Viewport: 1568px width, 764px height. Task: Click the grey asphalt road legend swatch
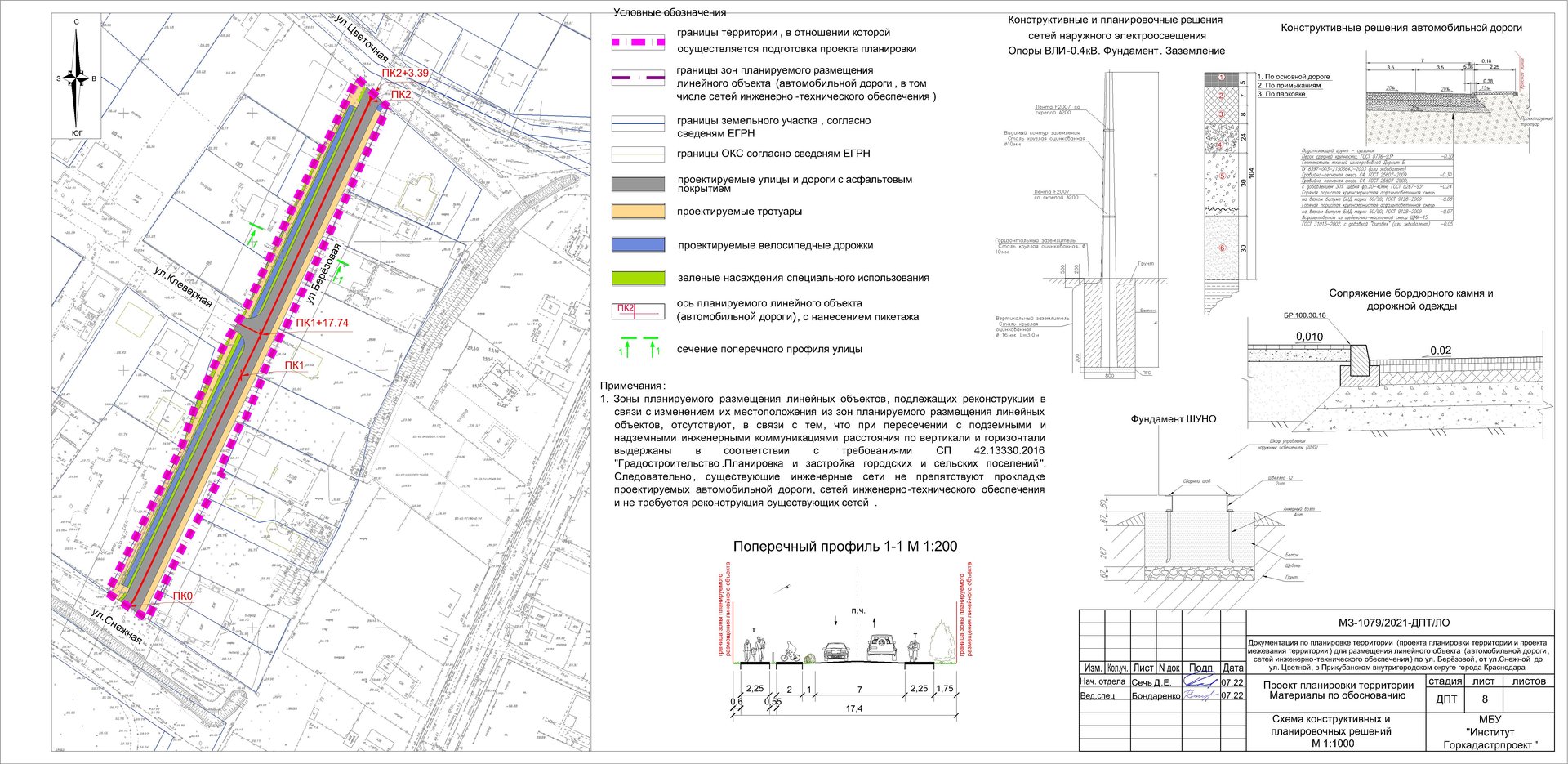[x=638, y=184]
